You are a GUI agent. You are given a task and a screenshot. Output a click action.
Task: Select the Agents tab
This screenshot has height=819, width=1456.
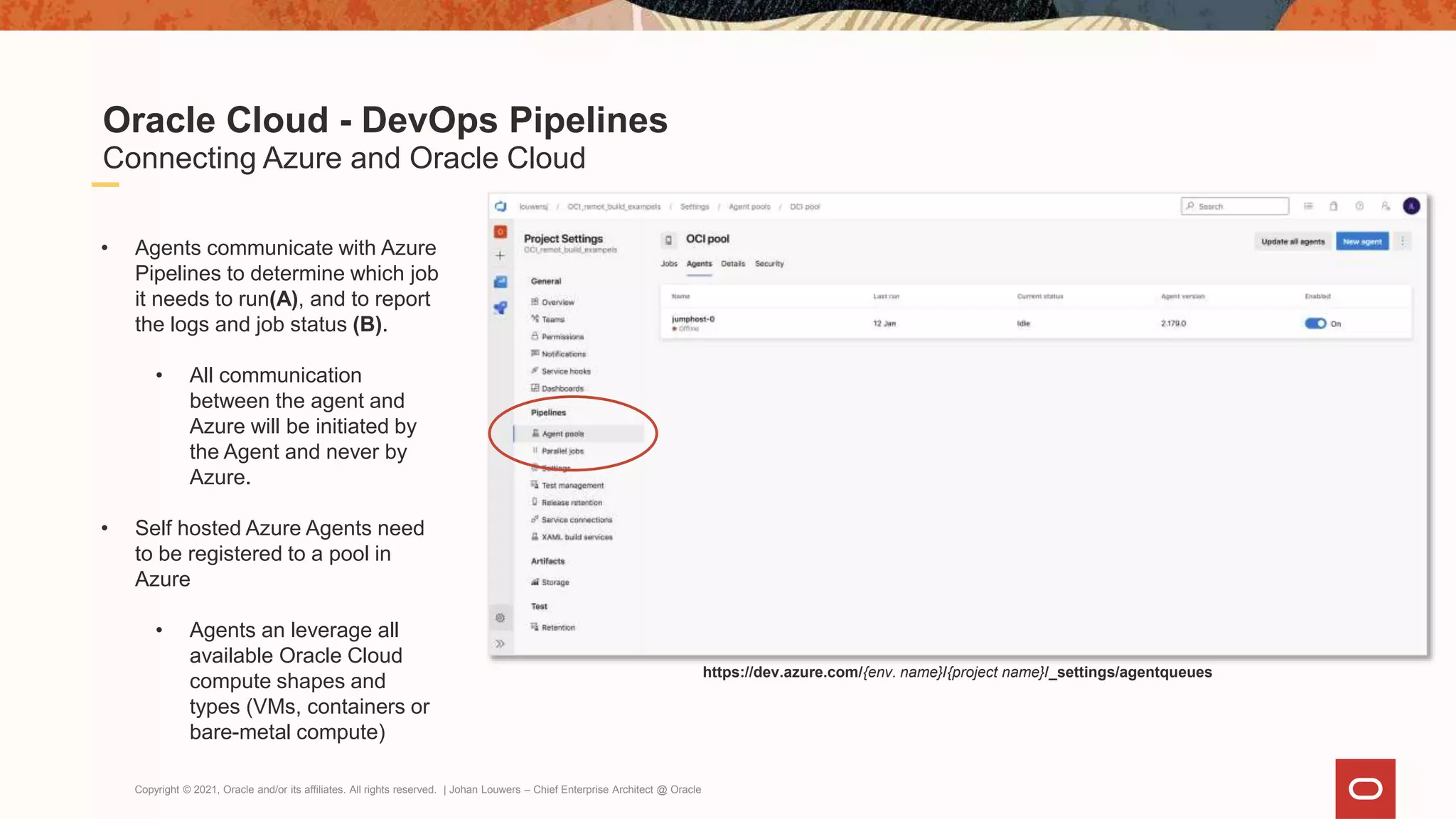699,264
